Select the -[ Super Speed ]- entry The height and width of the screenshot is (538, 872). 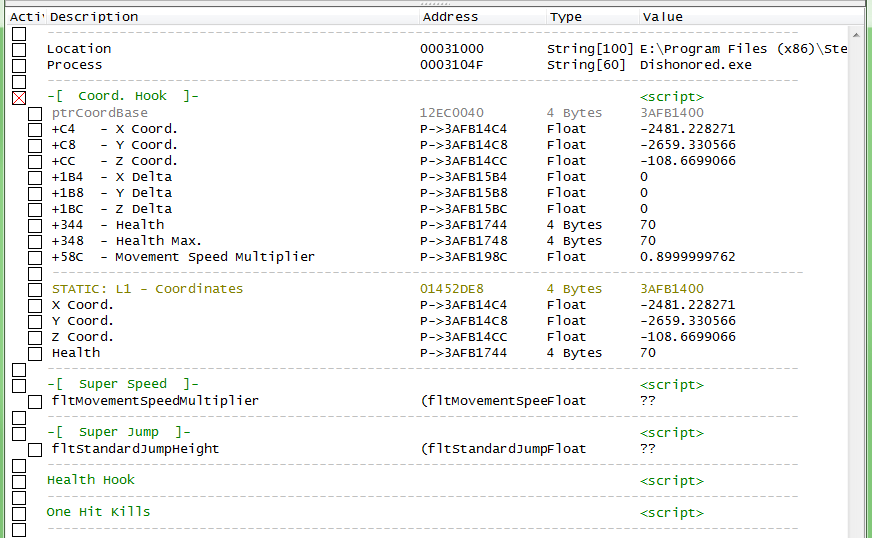[123, 384]
